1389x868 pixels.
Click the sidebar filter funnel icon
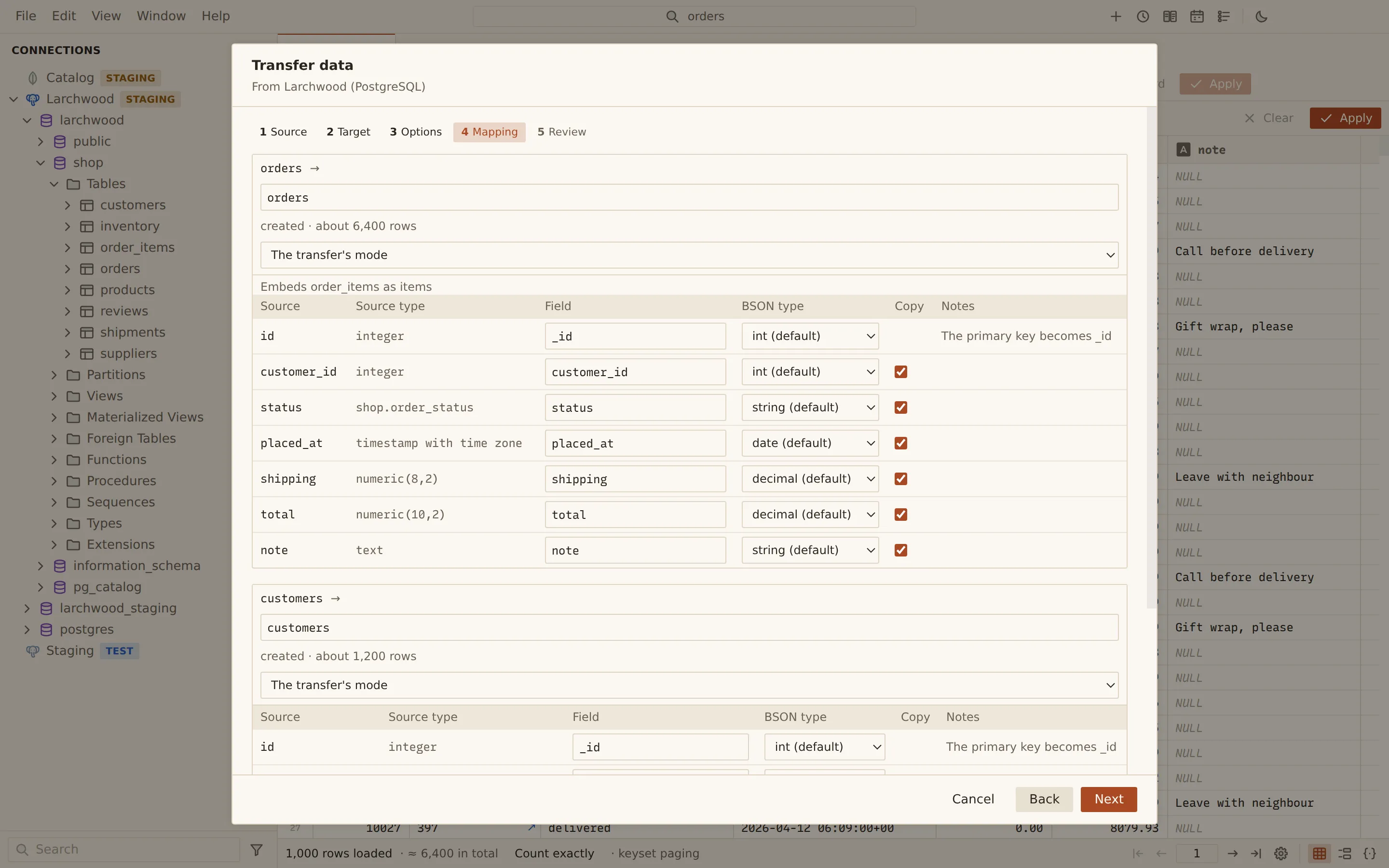pos(257,850)
